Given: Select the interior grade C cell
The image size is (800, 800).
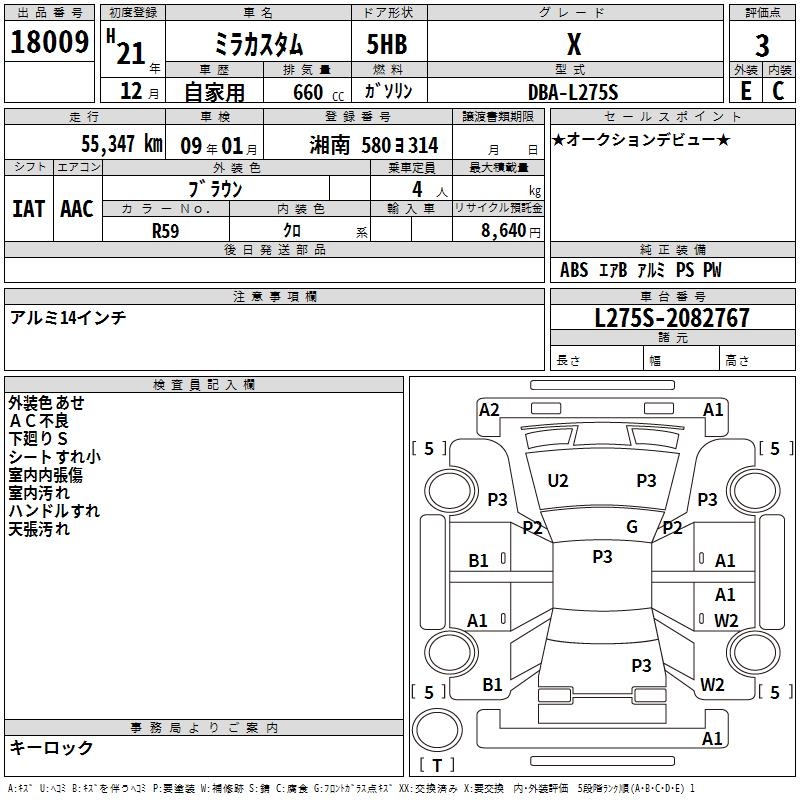Looking at the screenshot, I should click(x=779, y=91).
